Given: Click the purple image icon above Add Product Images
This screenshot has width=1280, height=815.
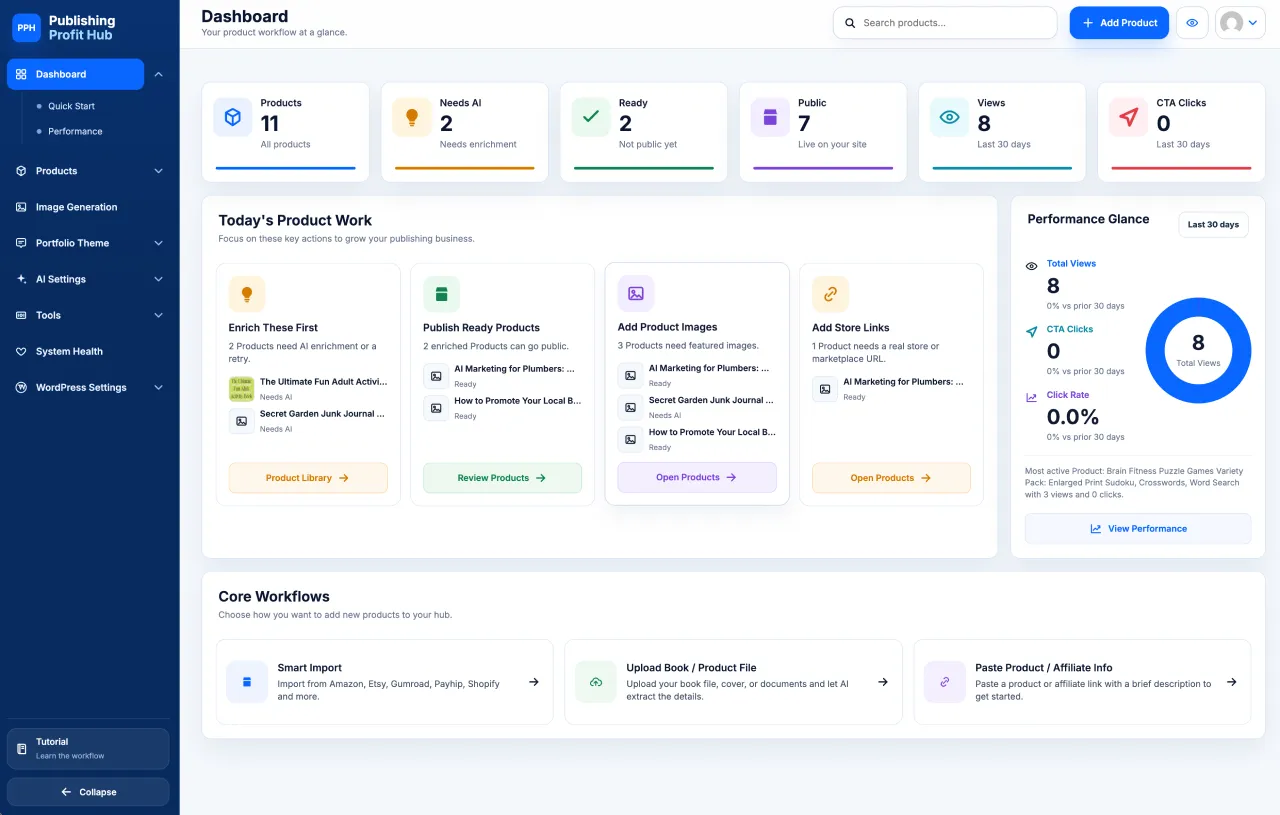Looking at the screenshot, I should pos(636,293).
